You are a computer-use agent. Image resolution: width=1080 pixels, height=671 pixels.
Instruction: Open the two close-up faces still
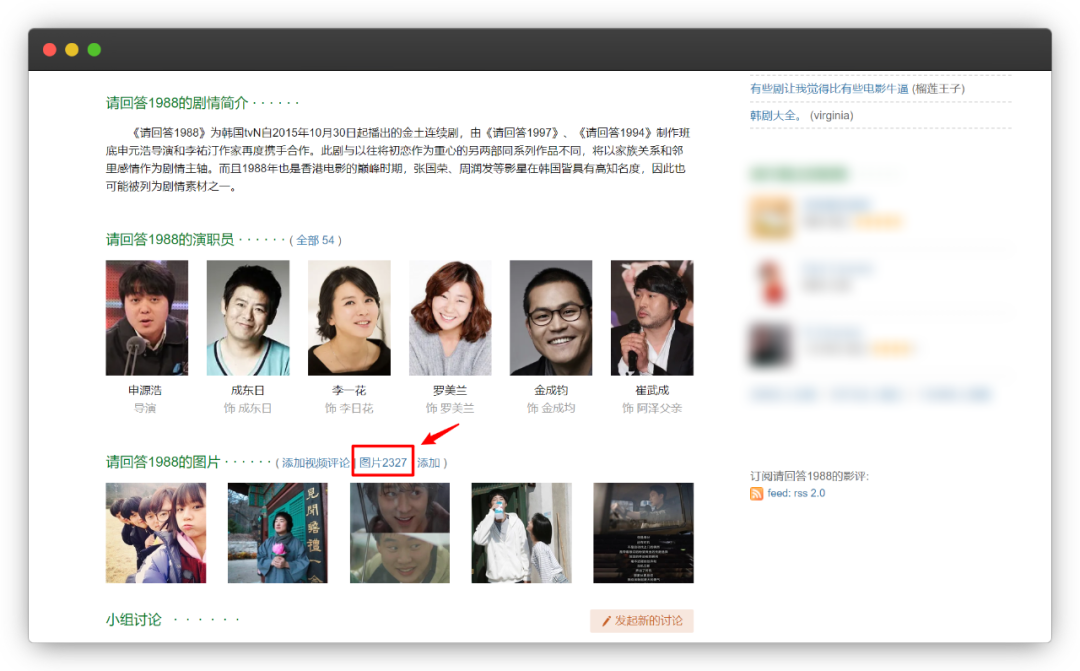pyautogui.click(x=399, y=533)
